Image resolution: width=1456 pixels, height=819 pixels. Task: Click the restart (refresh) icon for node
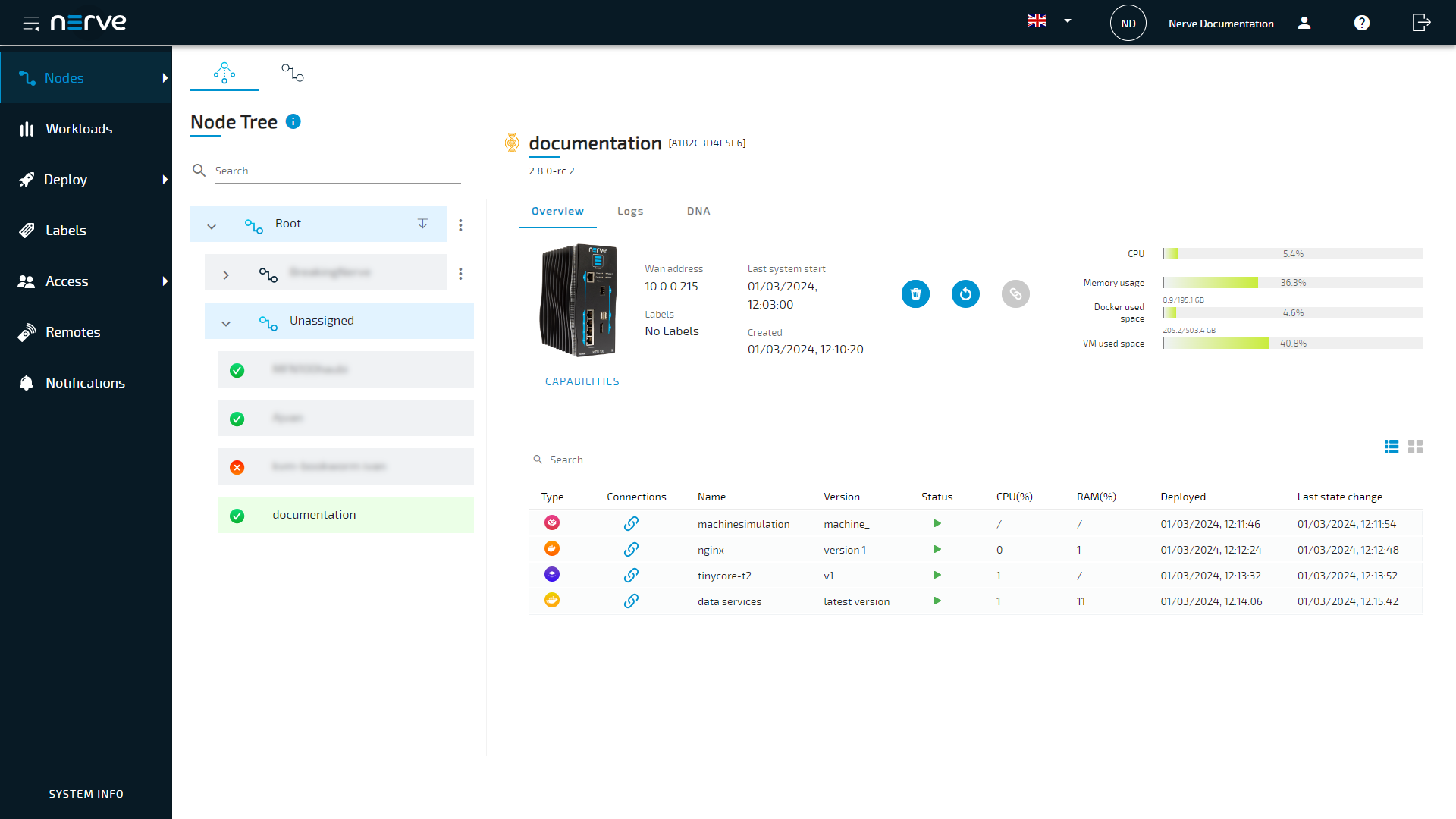[x=965, y=294]
